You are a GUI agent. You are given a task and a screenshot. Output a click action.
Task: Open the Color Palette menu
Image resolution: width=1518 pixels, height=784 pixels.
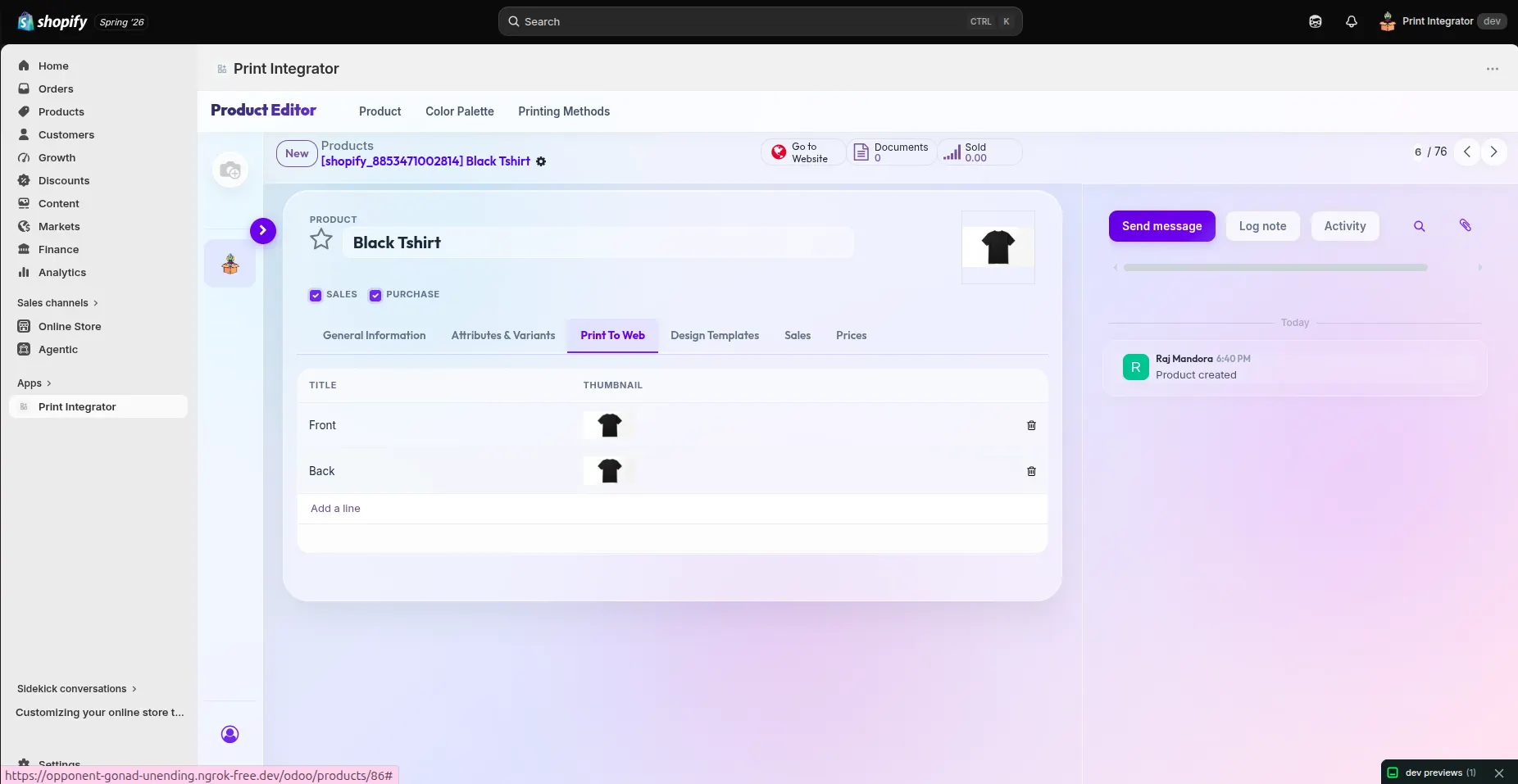click(x=460, y=111)
